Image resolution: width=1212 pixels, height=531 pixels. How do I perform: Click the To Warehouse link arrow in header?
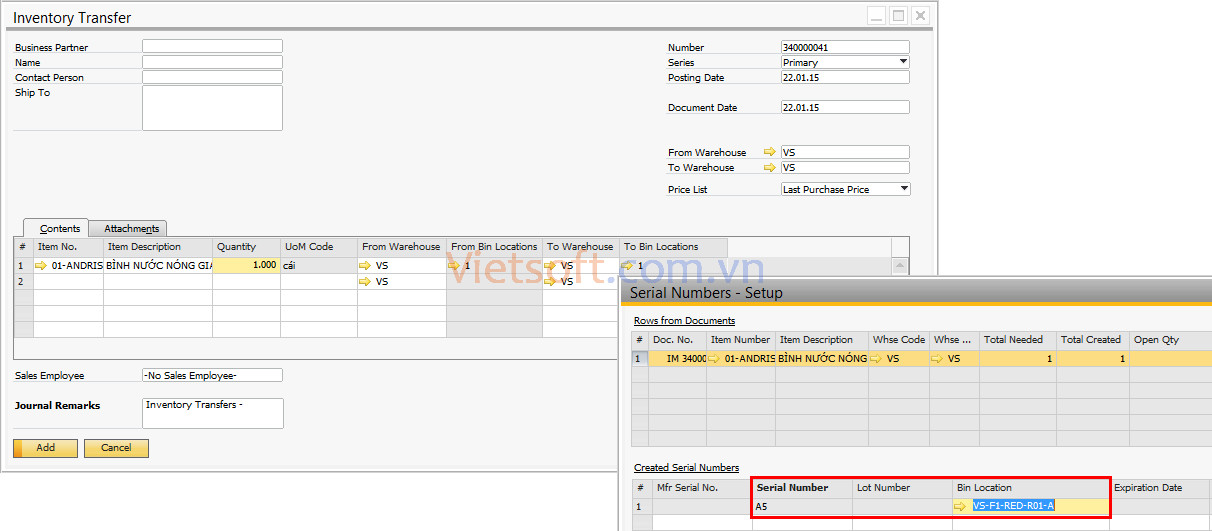769,168
